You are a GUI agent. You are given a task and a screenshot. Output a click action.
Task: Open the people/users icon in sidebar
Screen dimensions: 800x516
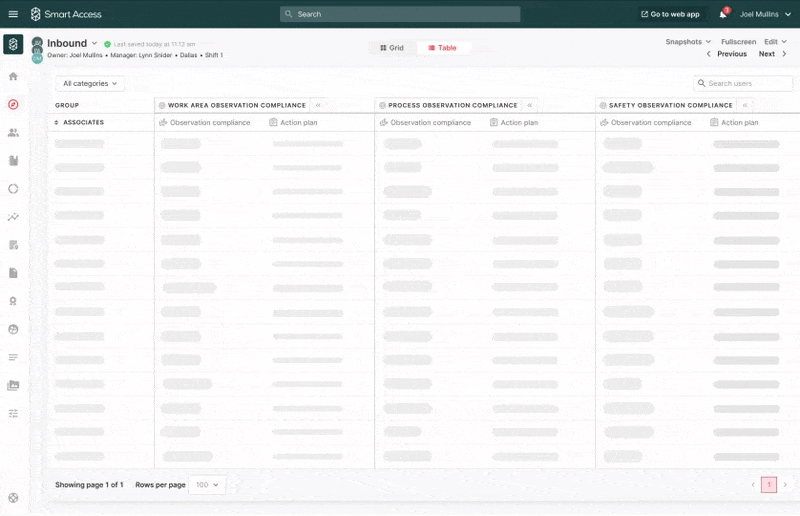[13, 132]
